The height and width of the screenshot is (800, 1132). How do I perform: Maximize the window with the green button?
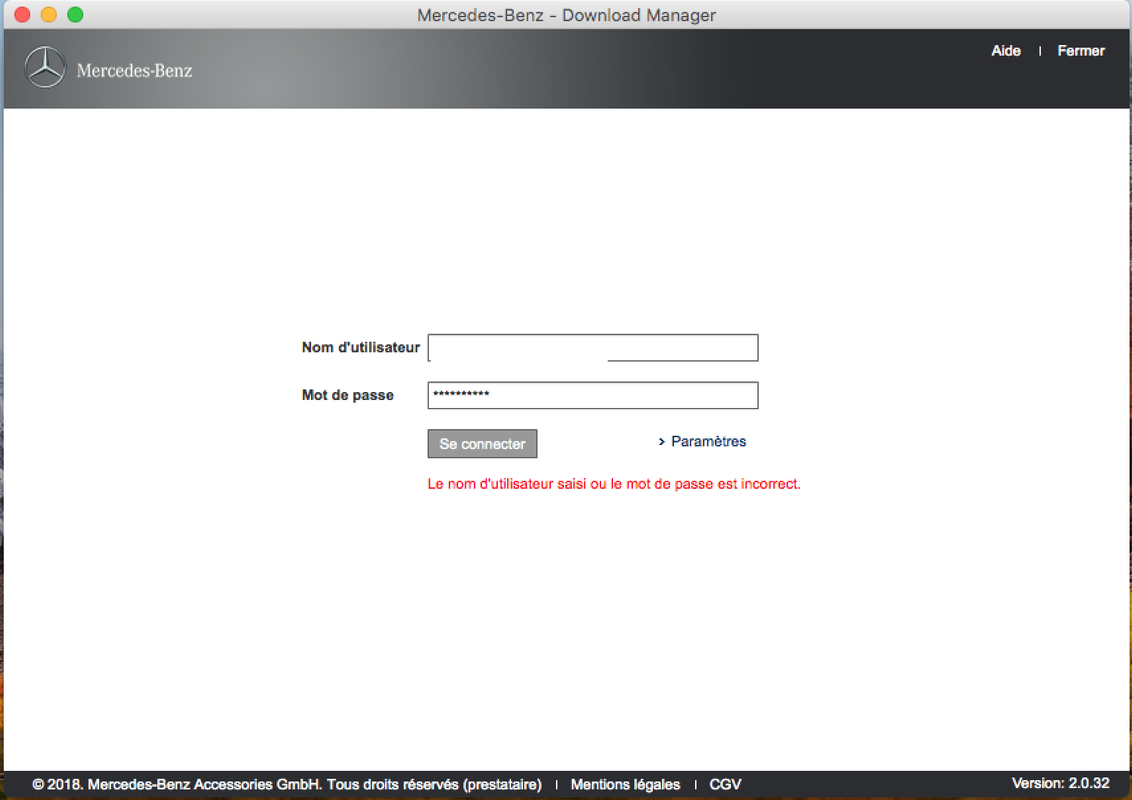(x=75, y=14)
